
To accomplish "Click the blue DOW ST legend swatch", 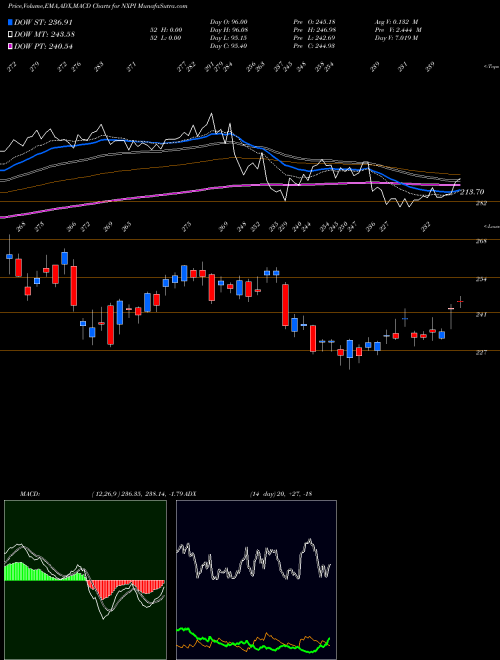I will (10, 22).
